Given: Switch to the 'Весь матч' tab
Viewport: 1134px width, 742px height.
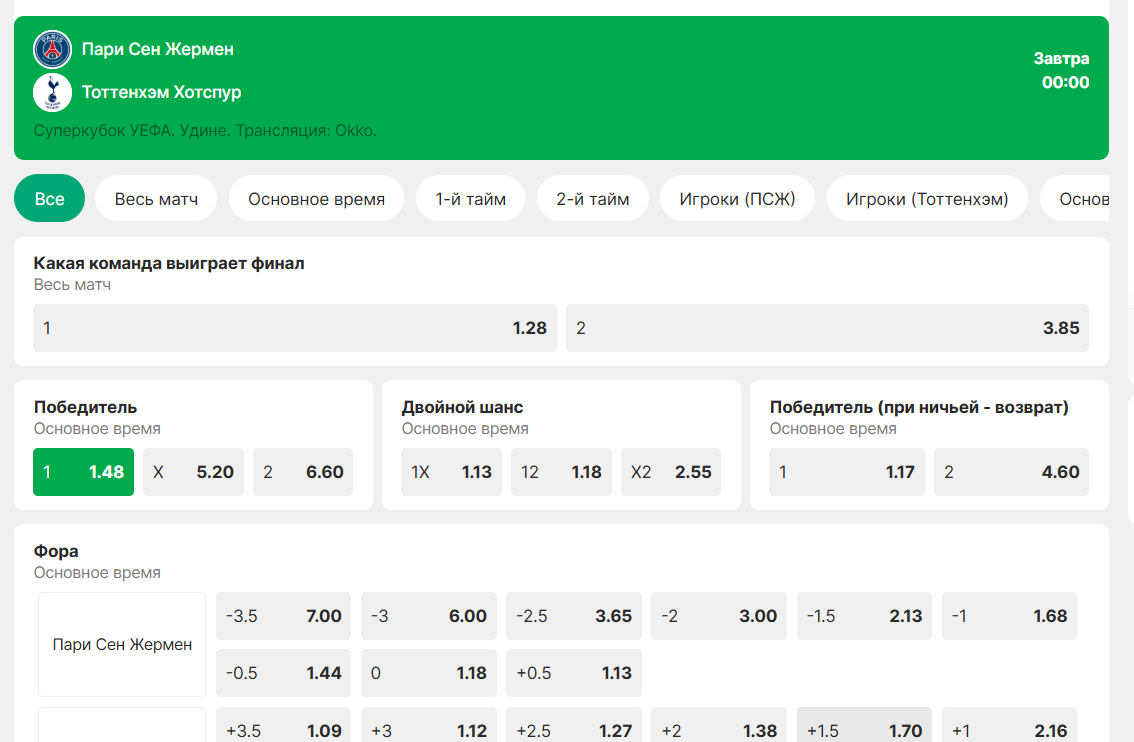Looking at the screenshot, I should click(156, 199).
